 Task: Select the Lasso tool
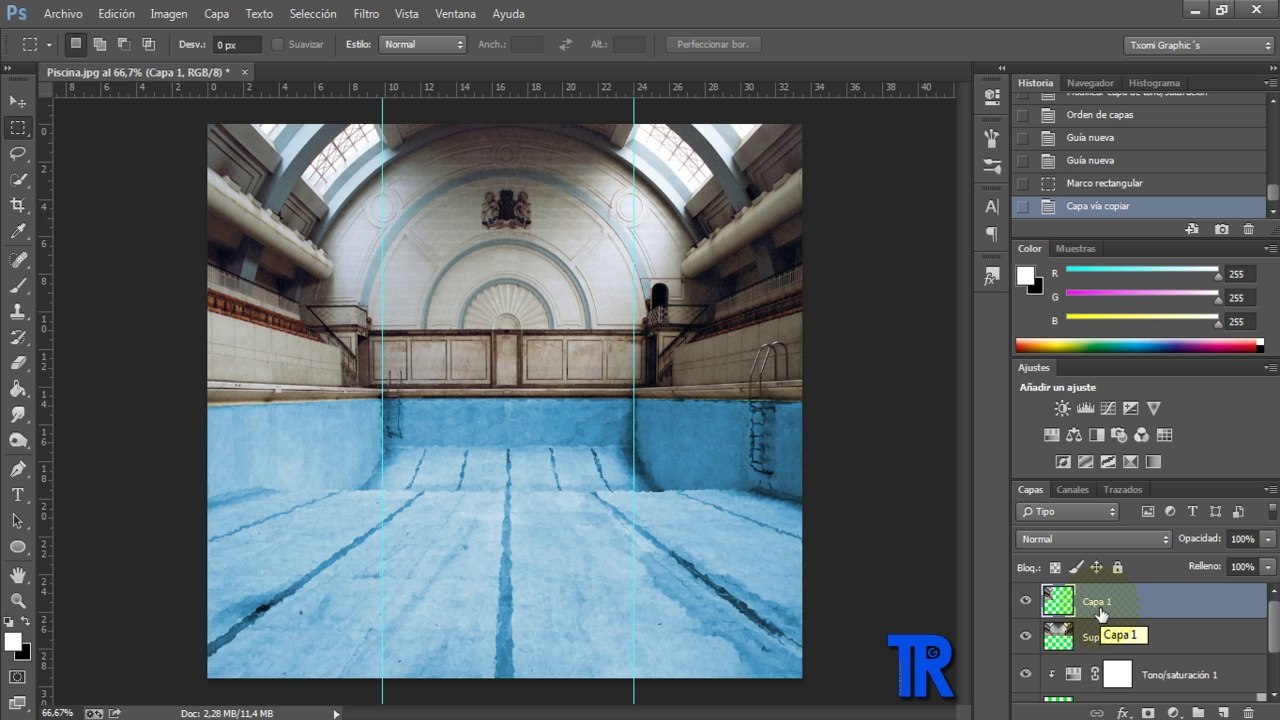click(x=18, y=154)
